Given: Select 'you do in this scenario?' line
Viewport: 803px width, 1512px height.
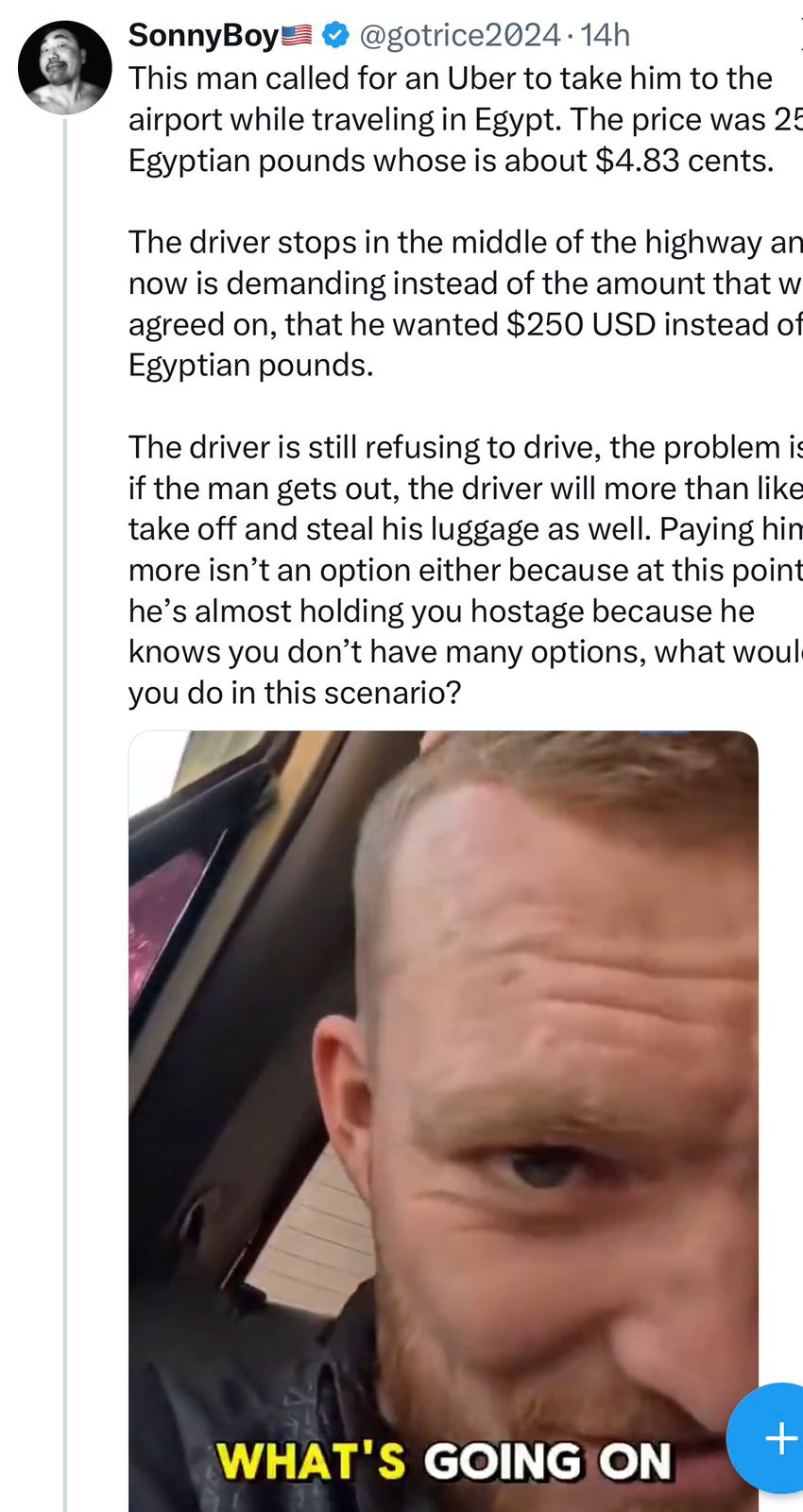Looking at the screenshot, I should (x=295, y=693).
